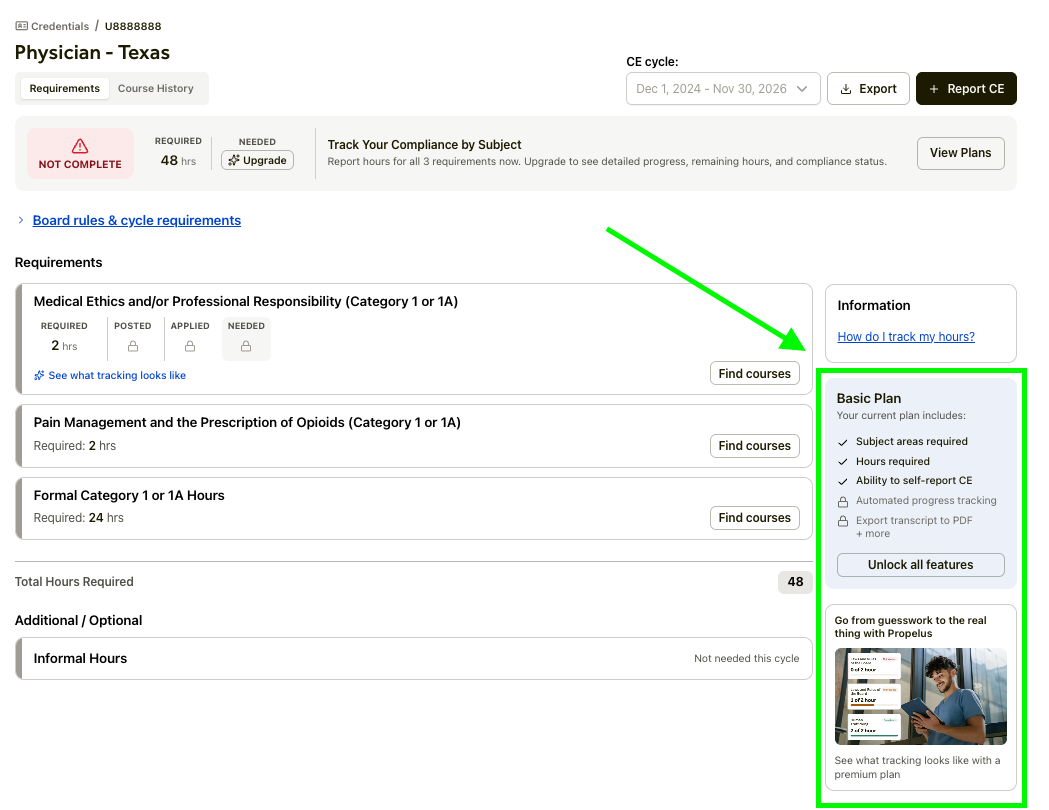Click lock icon beside Export transcript to PDF

[843, 521]
